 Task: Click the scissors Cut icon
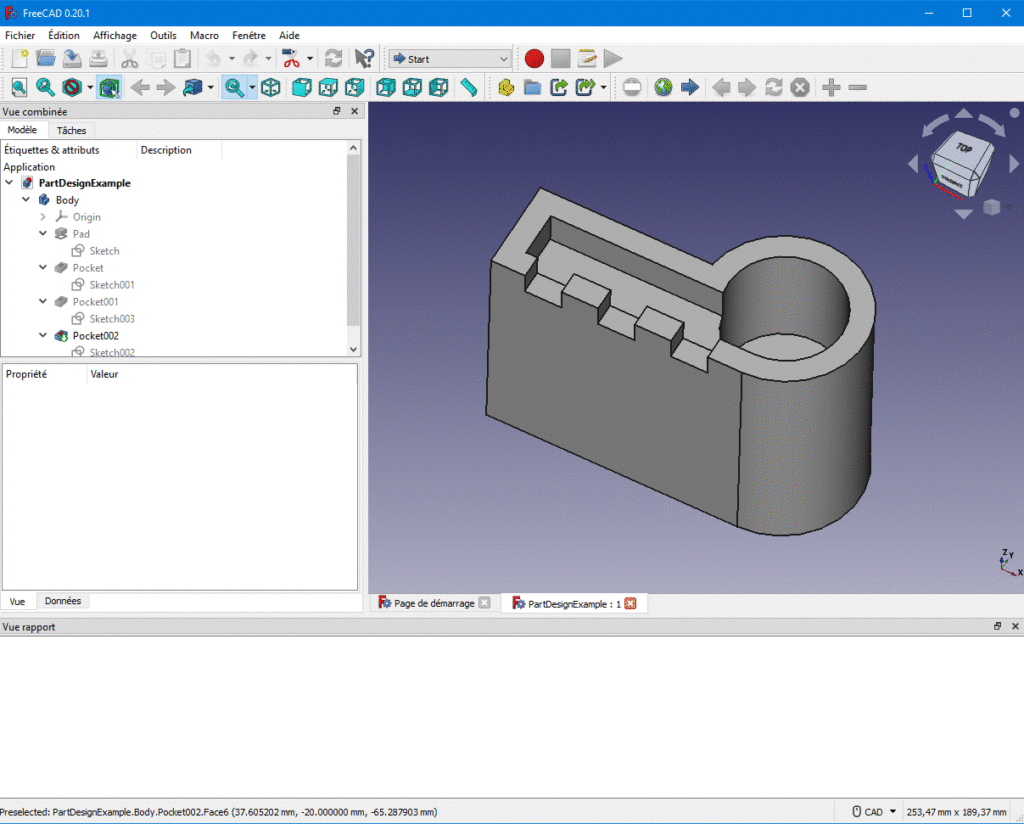point(129,59)
